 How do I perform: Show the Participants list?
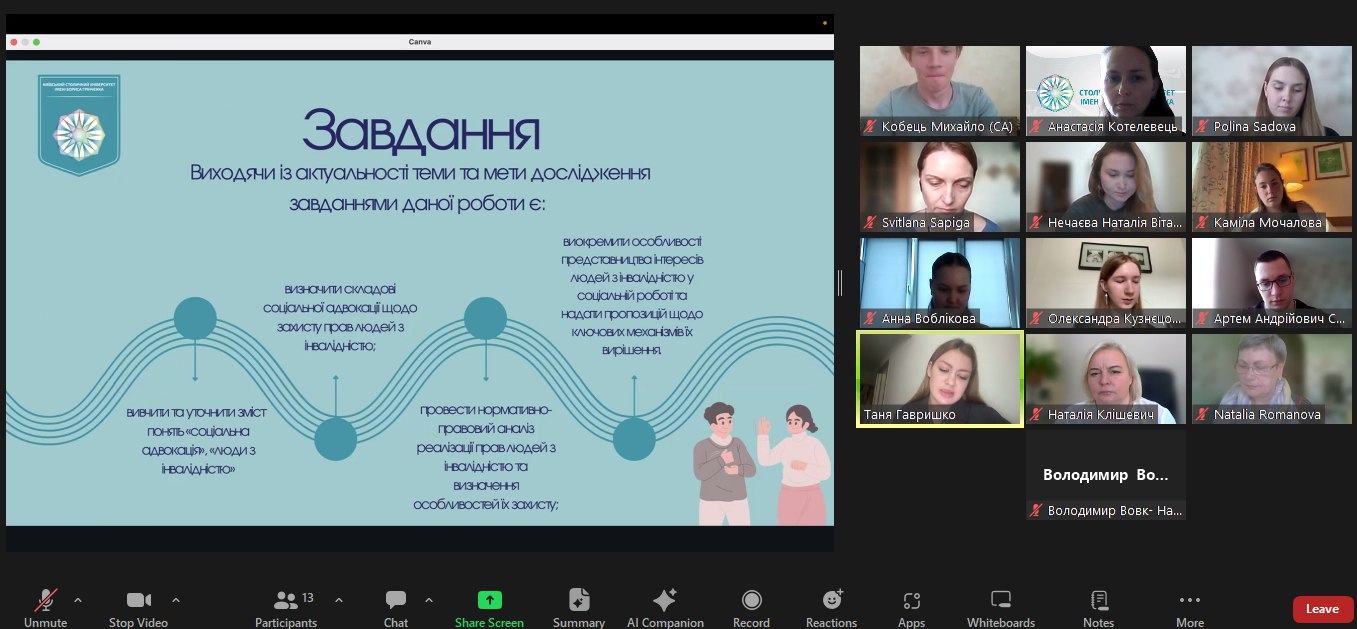(286, 600)
